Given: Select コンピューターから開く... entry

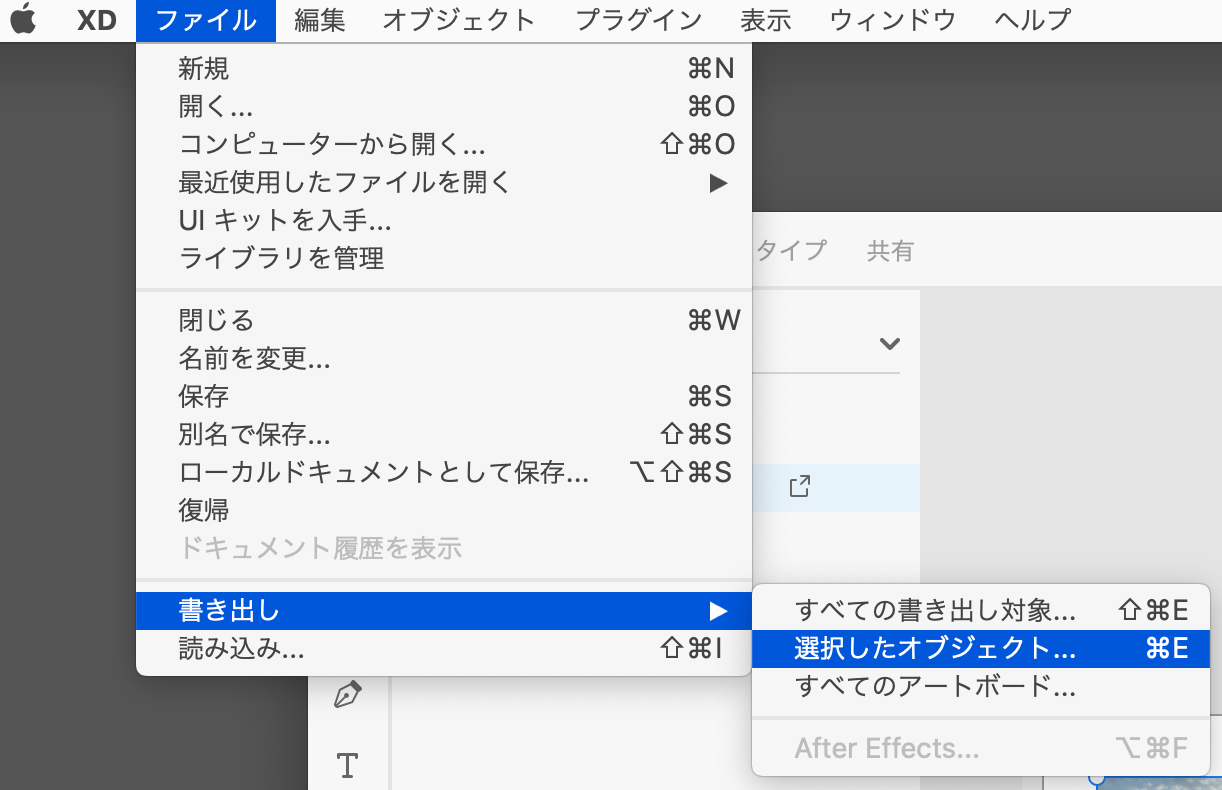Looking at the screenshot, I should tap(443, 144).
